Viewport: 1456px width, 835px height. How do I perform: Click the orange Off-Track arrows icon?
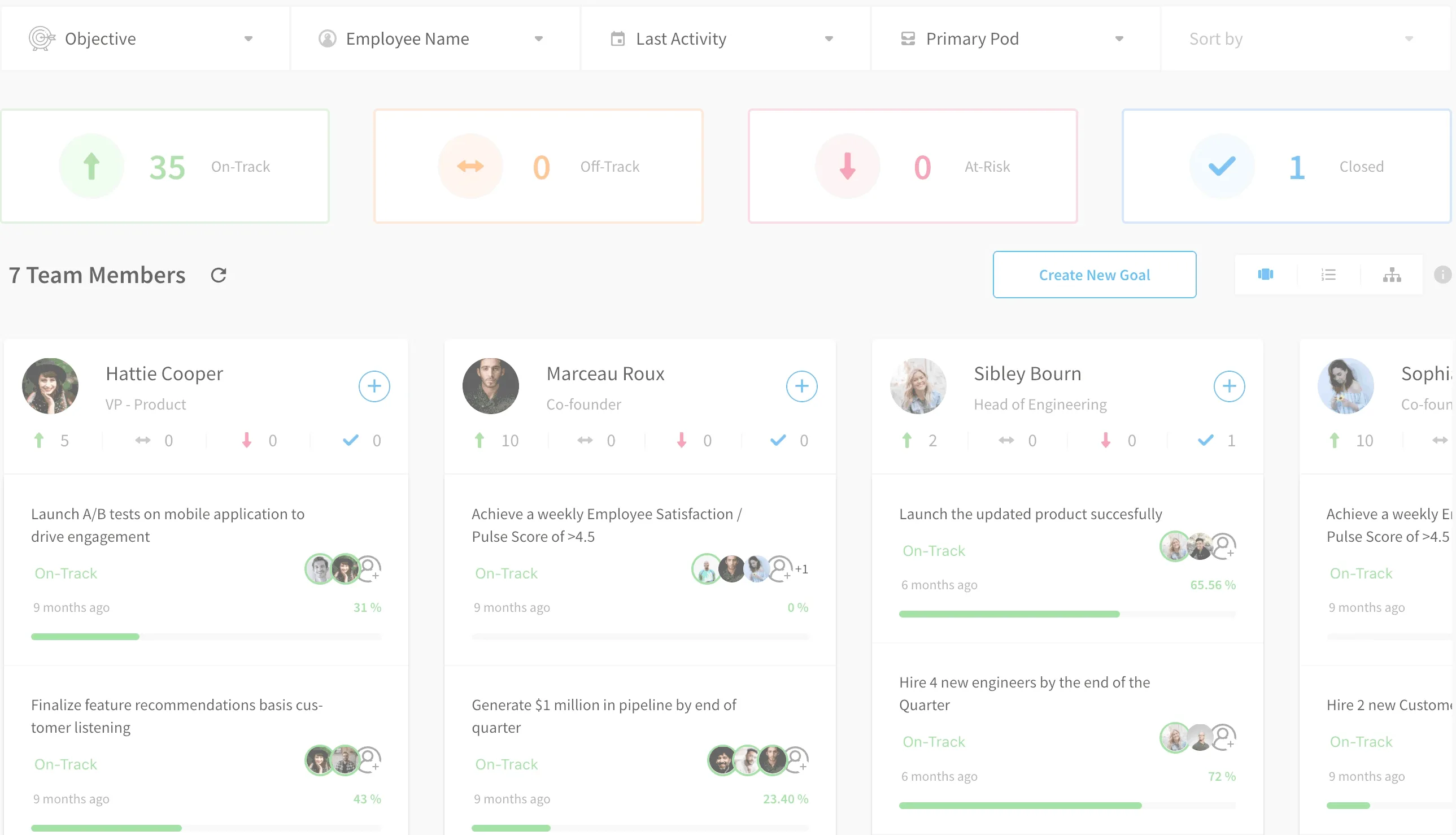(470, 166)
